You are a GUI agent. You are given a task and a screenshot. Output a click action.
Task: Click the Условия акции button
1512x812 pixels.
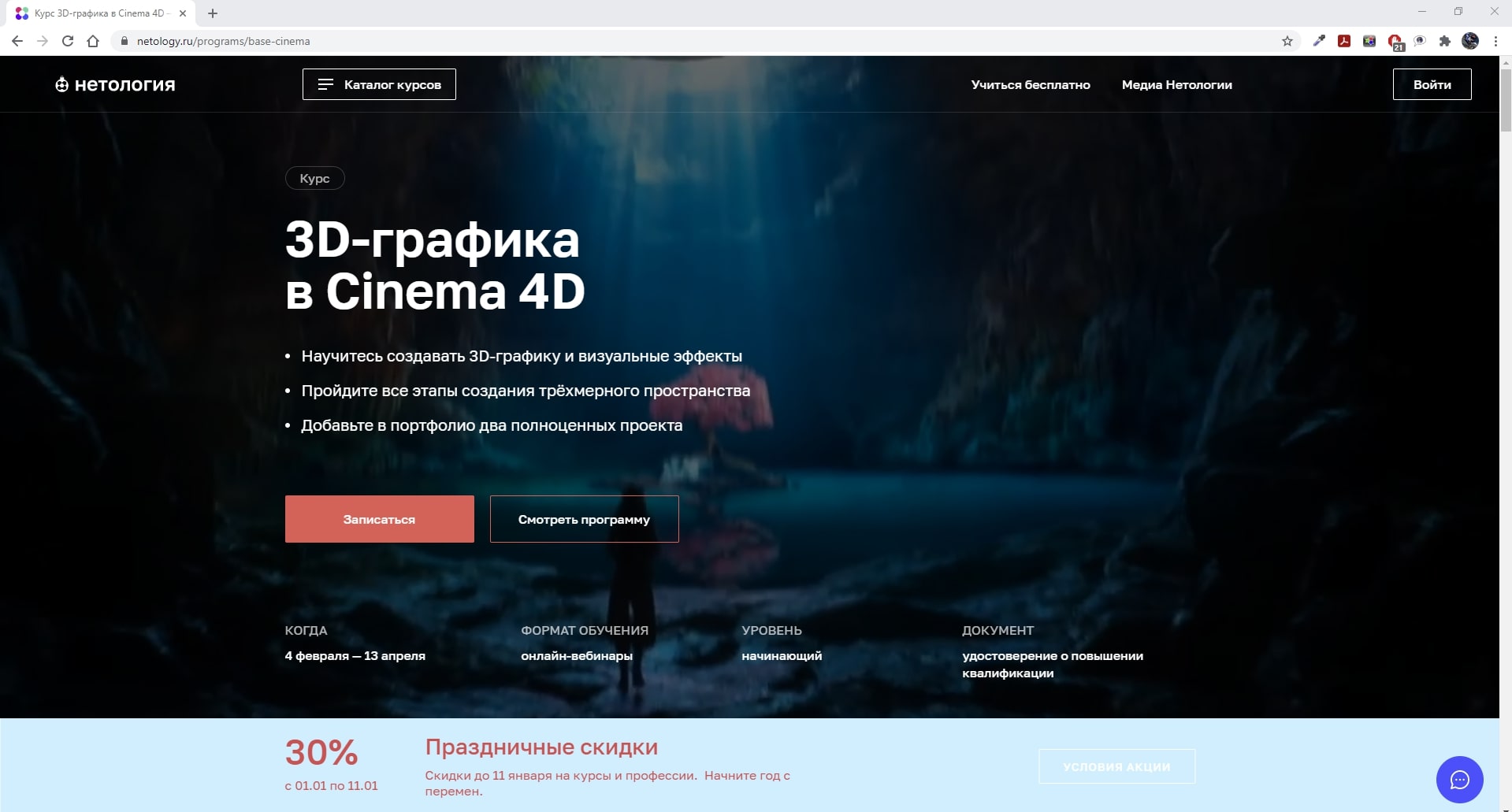1116,766
